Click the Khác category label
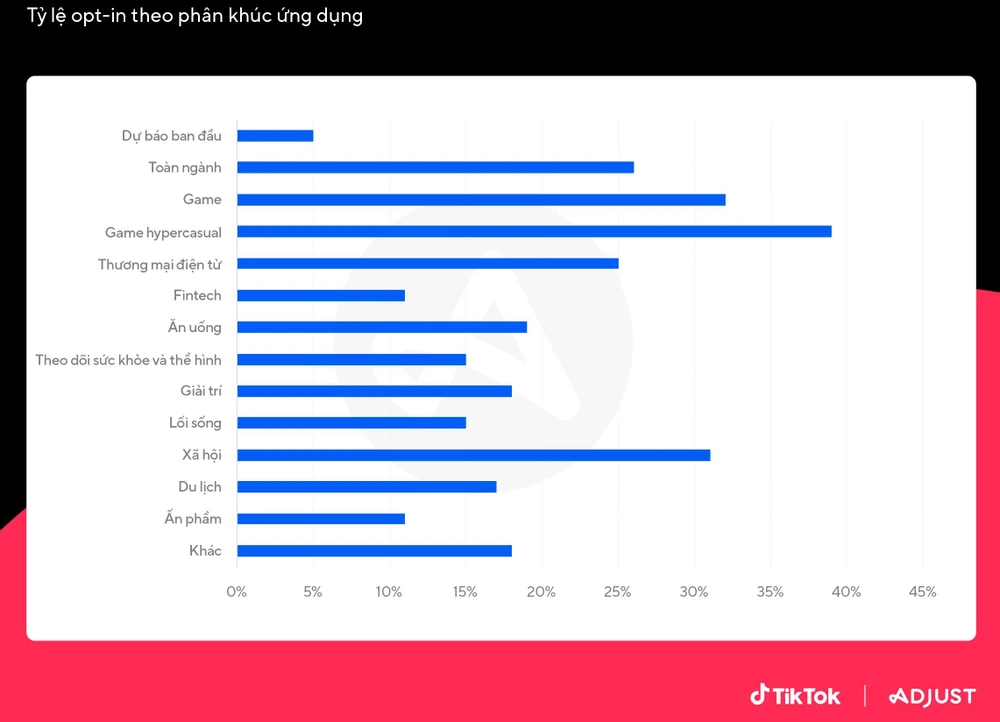 205,551
